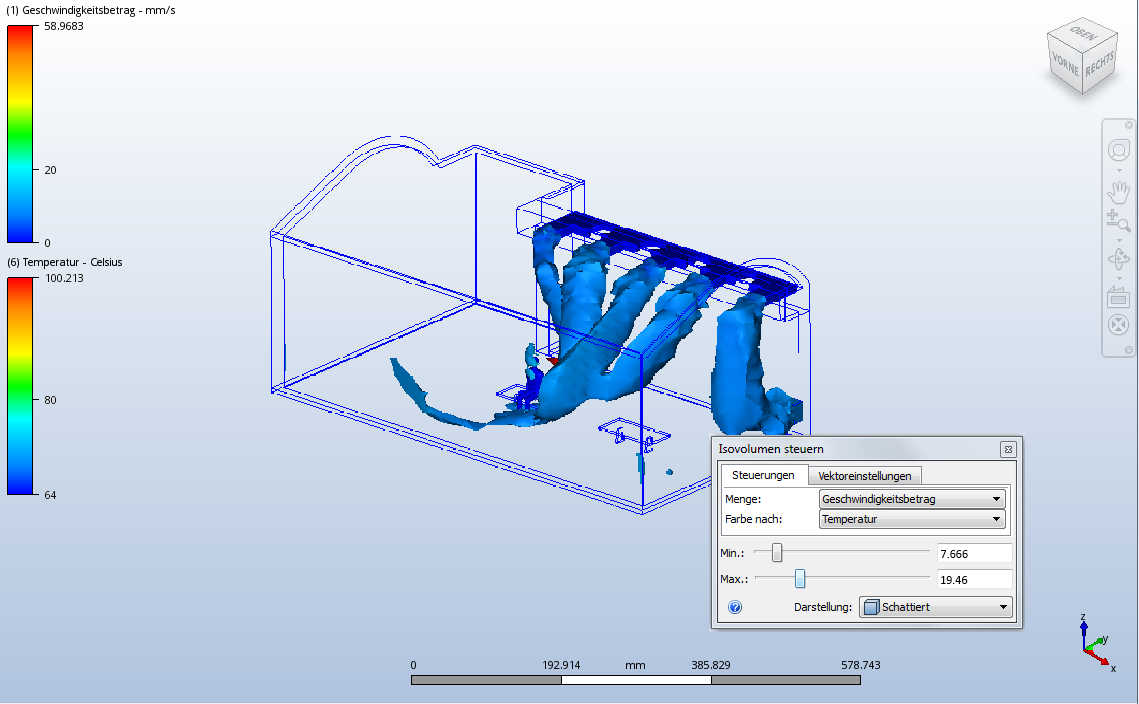The height and width of the screenshot is (704, 1139).
Task: Open the steering wheel navigation tool
Action: pyautogui.click(x=1119, y=150)
